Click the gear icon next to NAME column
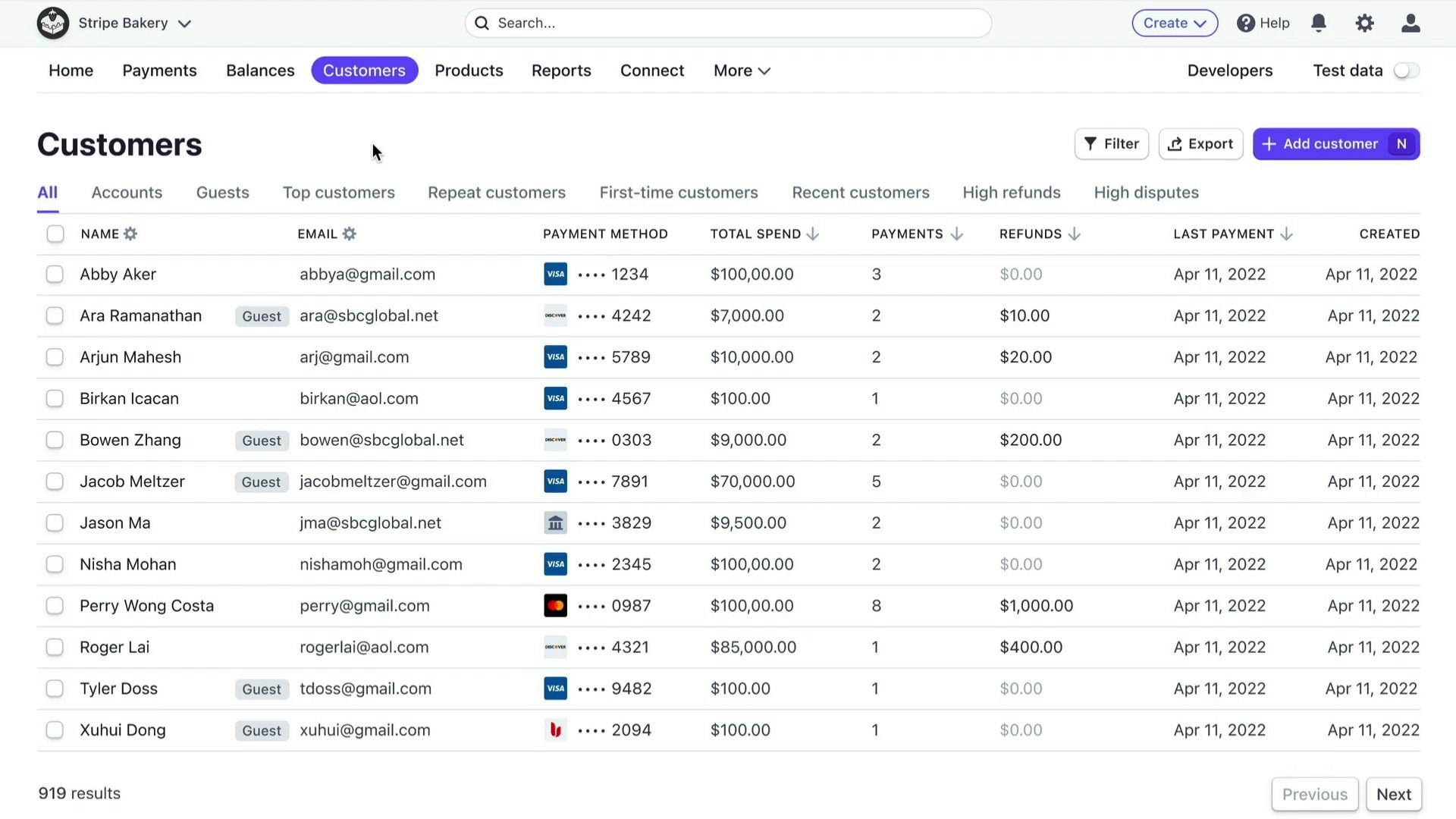The height and width of the screenshot is (819, 1456). coord(130,234)
